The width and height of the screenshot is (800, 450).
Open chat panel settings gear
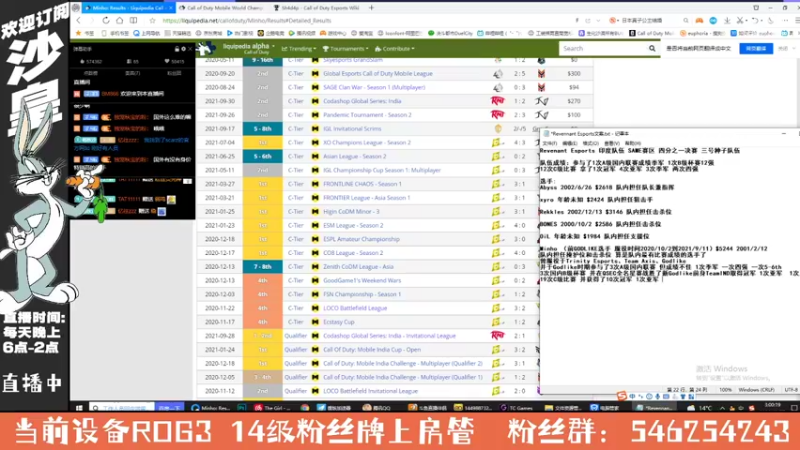tap(183, 49)
